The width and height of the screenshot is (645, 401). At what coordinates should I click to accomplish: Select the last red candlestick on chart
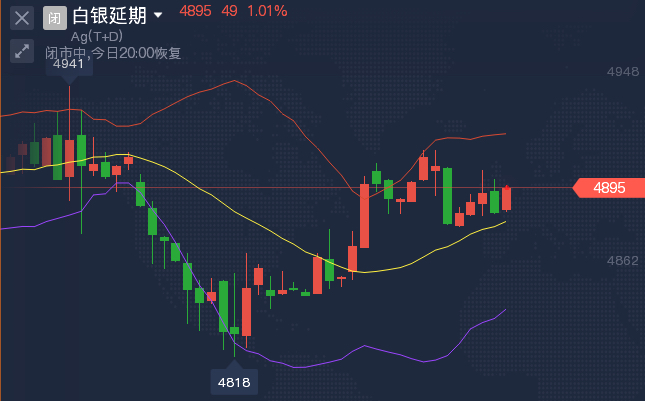coord(506,199)
